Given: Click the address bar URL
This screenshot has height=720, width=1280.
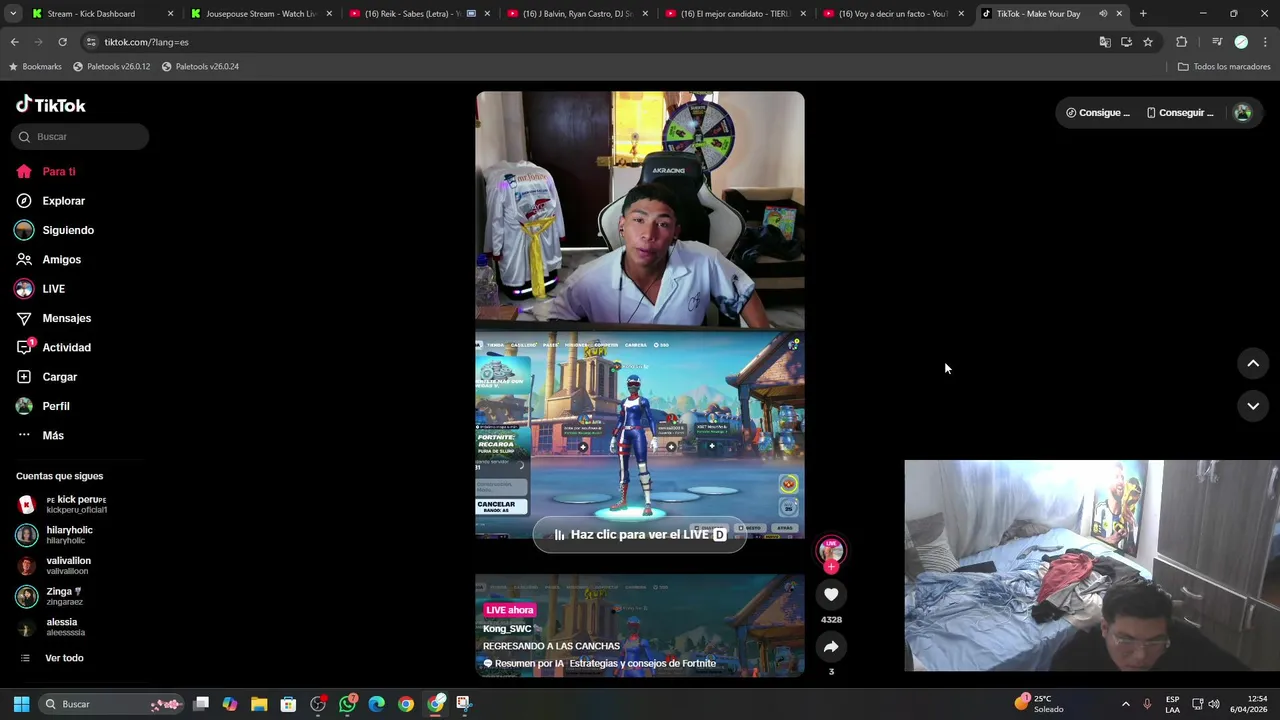Looking at the screenshot, I should [x=147, y=42].
